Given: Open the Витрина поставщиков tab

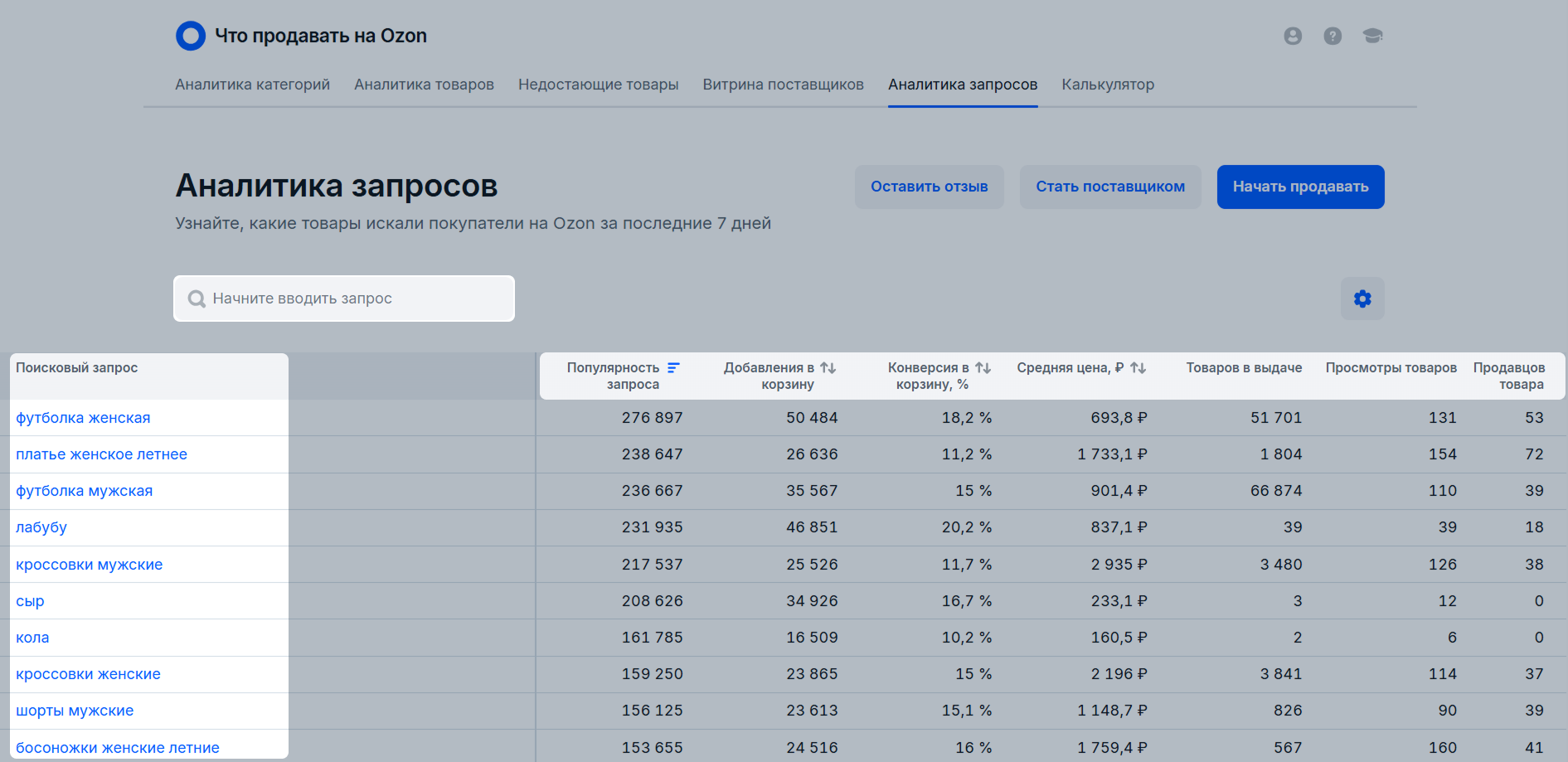Looking at the screenshot, I should 783,85.
